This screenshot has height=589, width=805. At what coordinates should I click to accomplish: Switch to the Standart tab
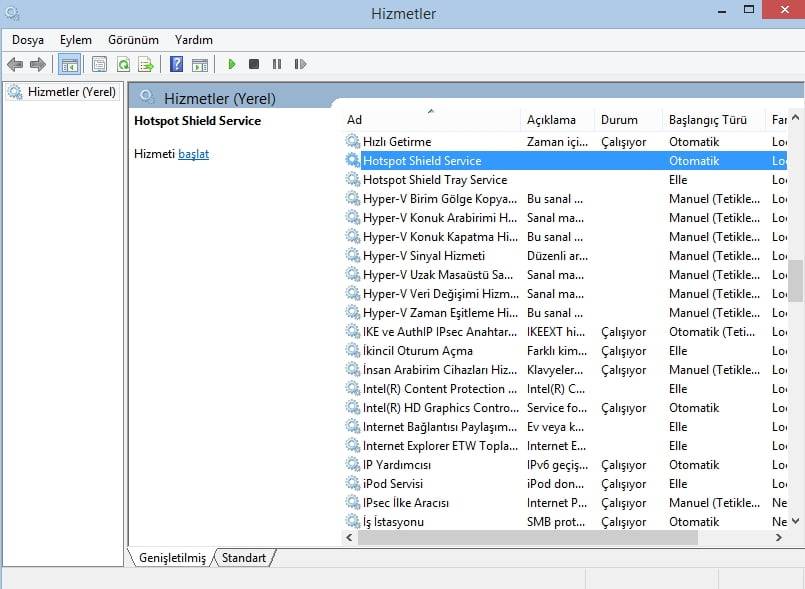(244, 558)
